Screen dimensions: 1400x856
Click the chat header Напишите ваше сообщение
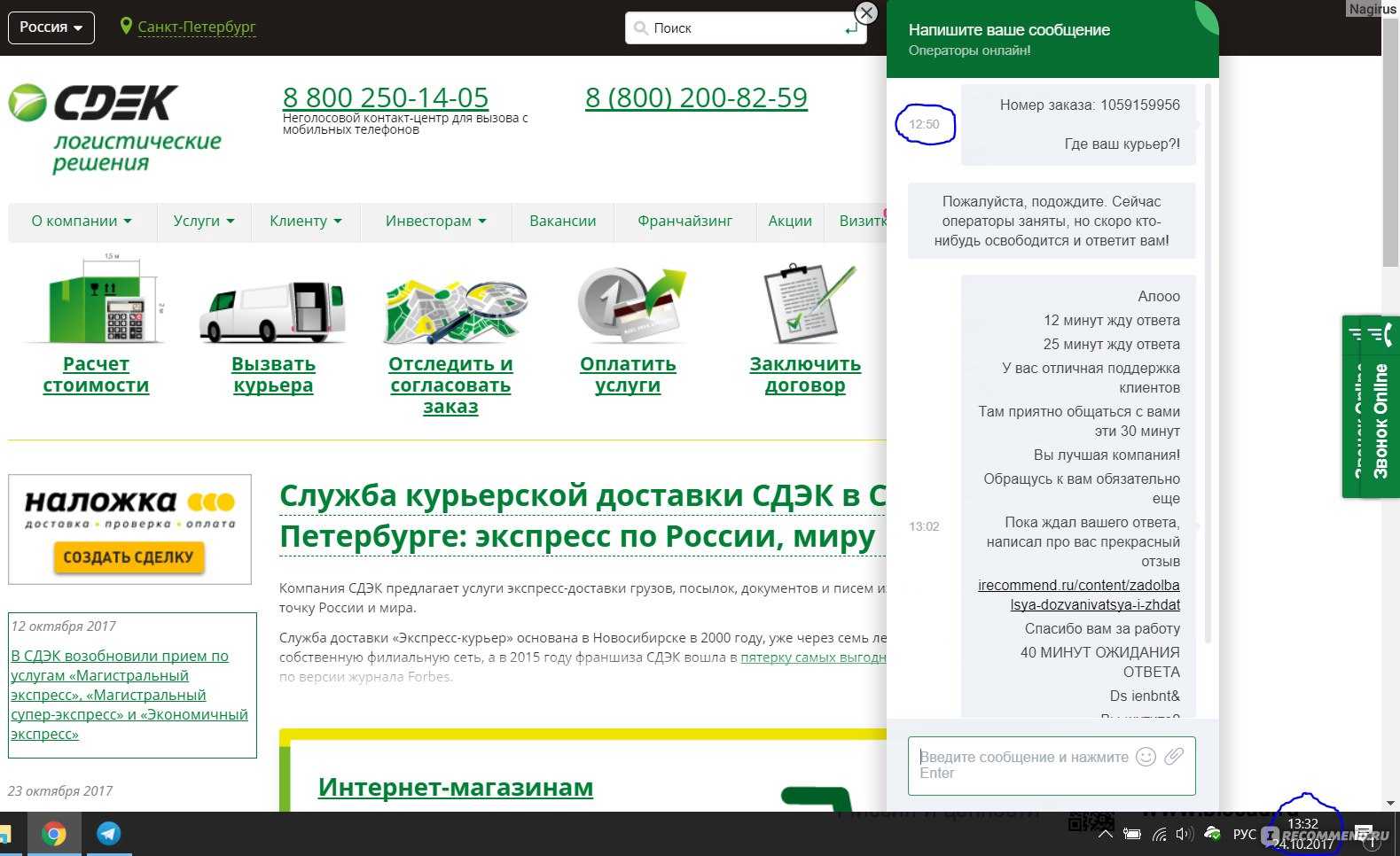click(1009, 30)
